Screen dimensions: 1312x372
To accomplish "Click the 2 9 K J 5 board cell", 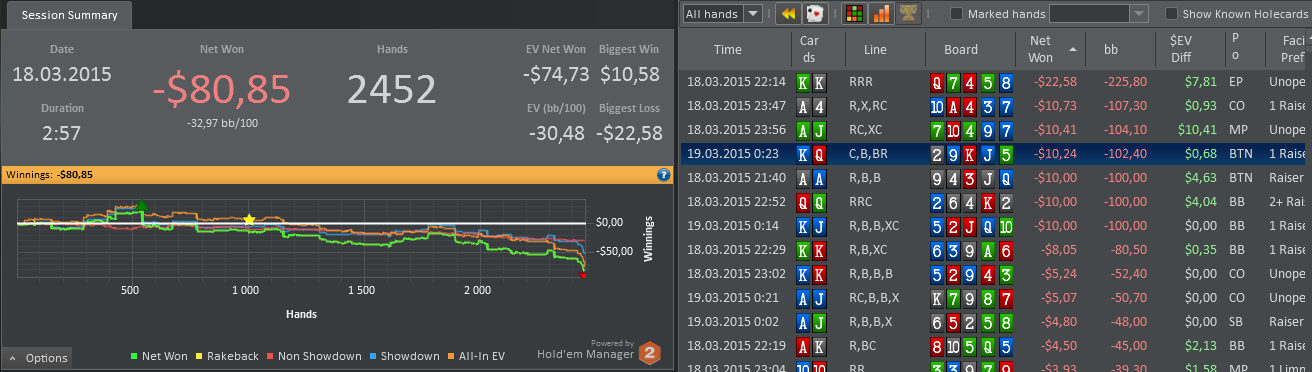I will (x=971, y=154).
